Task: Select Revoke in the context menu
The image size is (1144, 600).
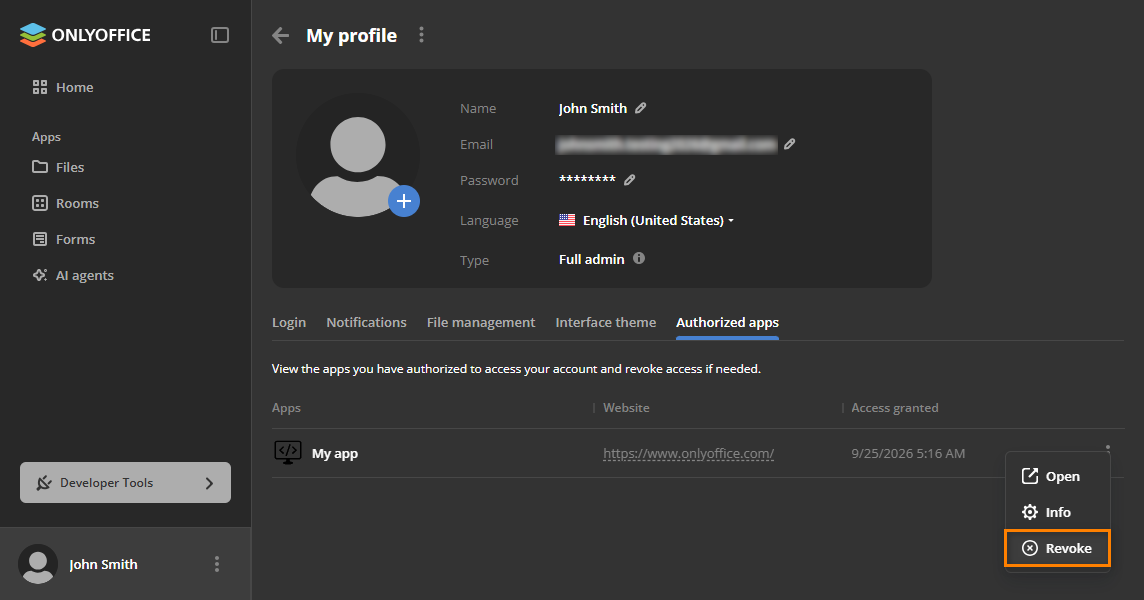Action: [1057, 548]
